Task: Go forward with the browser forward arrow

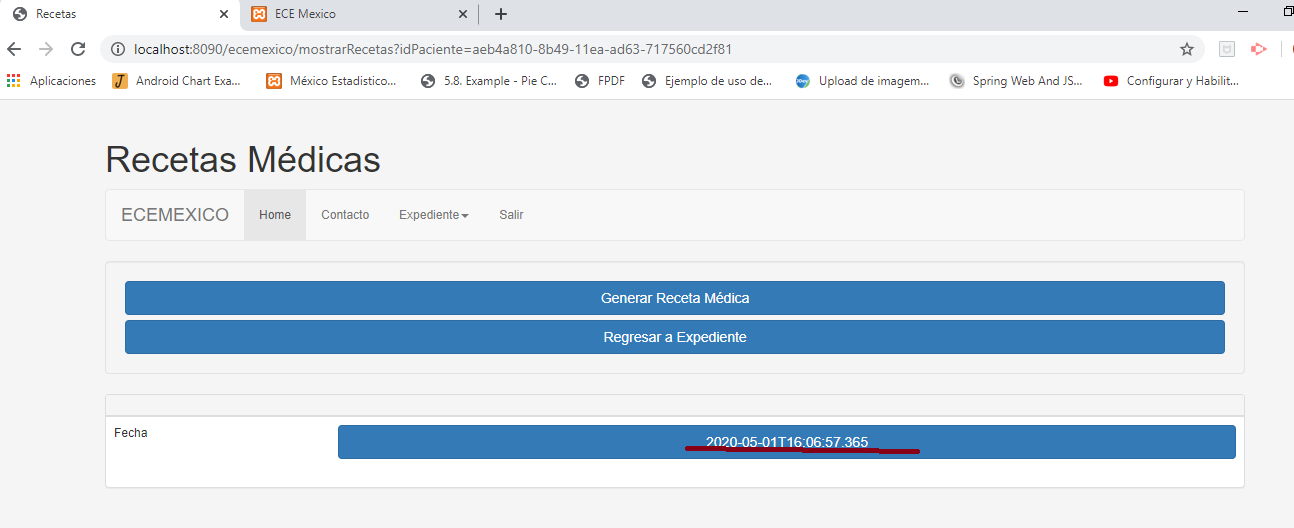Action: point(46,49)
